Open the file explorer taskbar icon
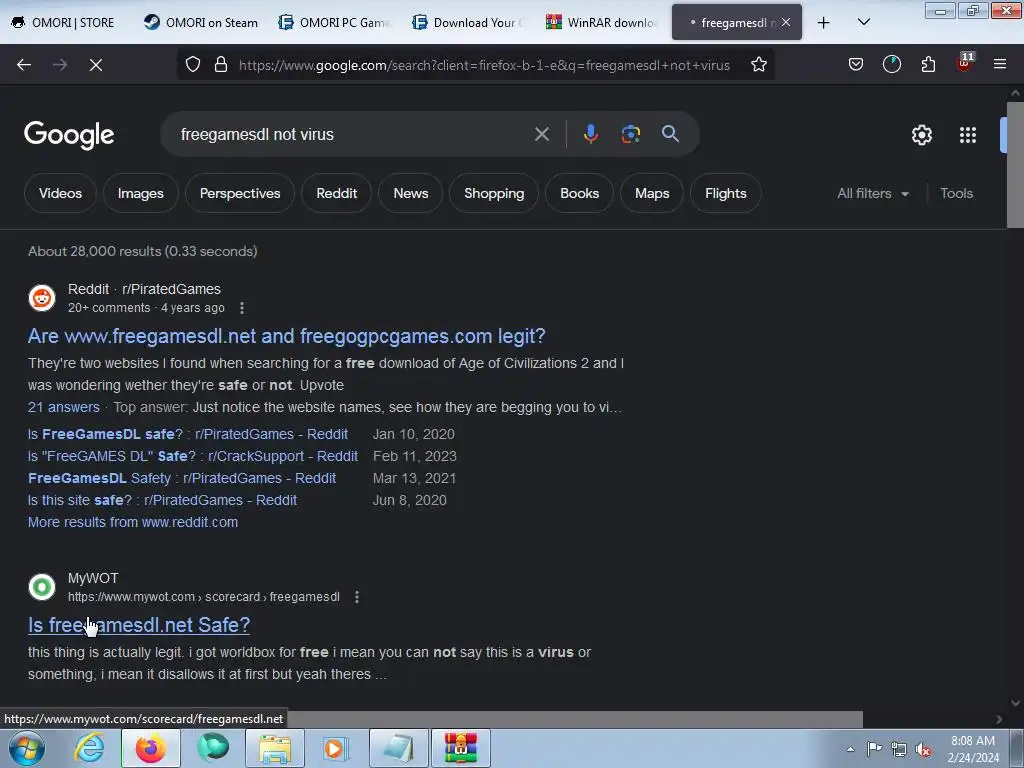 (275, 748)
